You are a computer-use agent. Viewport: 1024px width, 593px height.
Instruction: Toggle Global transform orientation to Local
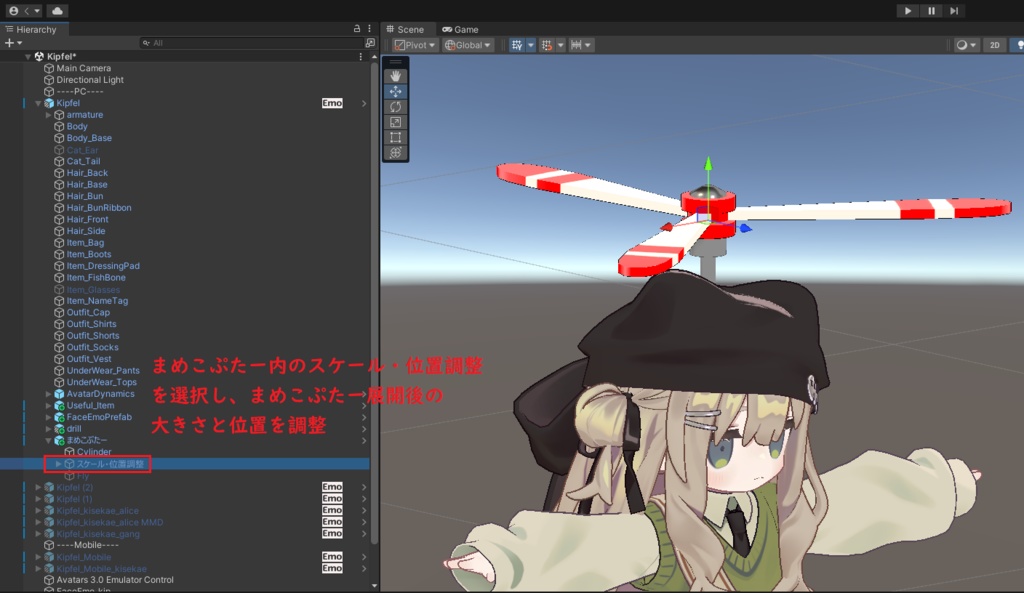coord(467,44)
